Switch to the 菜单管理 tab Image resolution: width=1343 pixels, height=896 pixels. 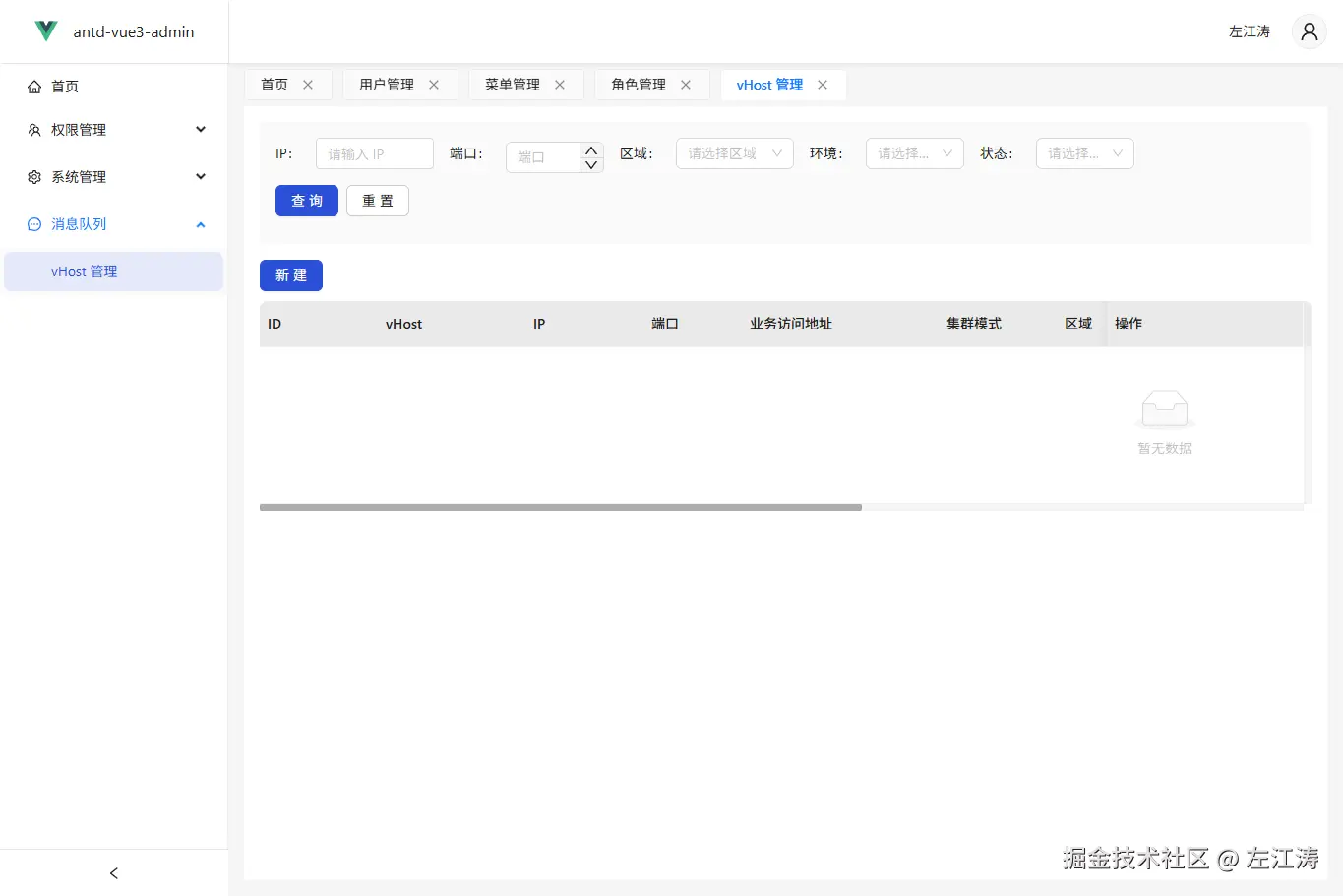pyautogui.click(x=513, y=84)
